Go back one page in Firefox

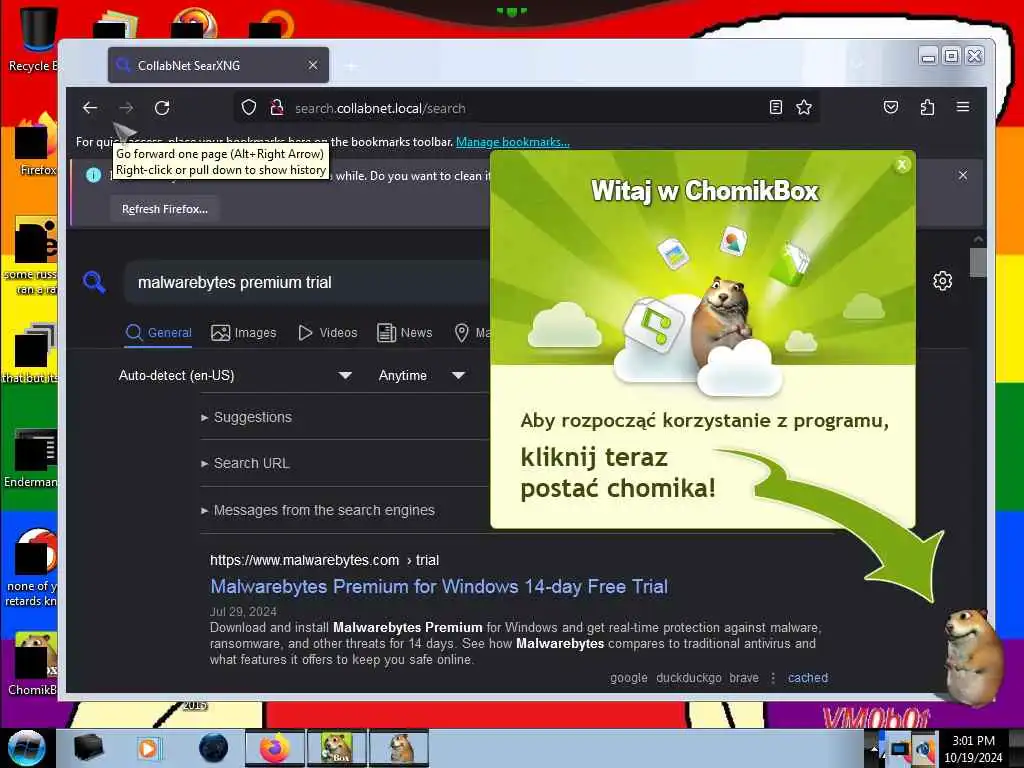[90, 108]
